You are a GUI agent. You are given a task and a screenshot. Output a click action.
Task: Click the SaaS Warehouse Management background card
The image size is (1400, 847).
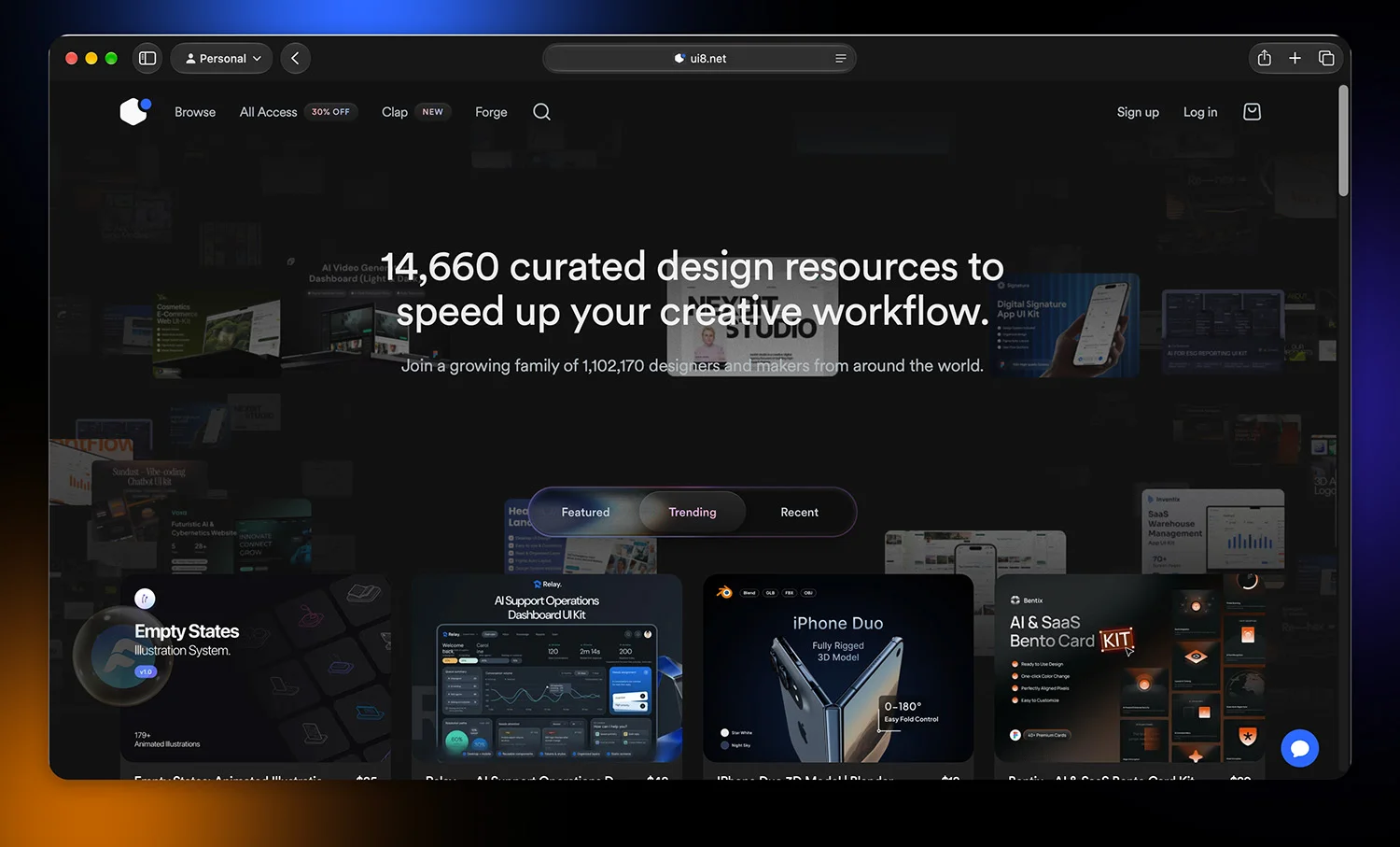pos(1213,529)
